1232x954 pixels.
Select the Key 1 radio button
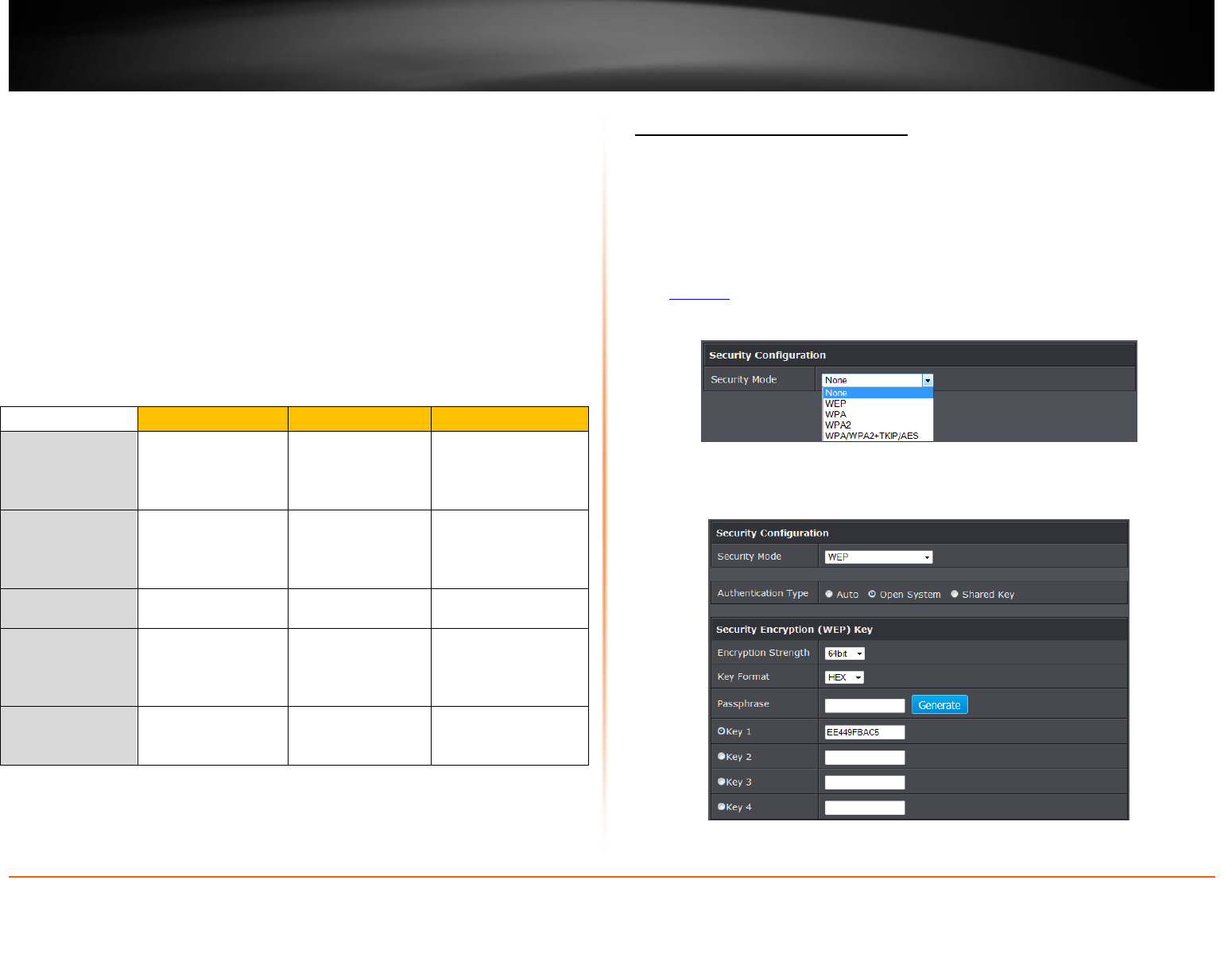[x=722, y=731]
